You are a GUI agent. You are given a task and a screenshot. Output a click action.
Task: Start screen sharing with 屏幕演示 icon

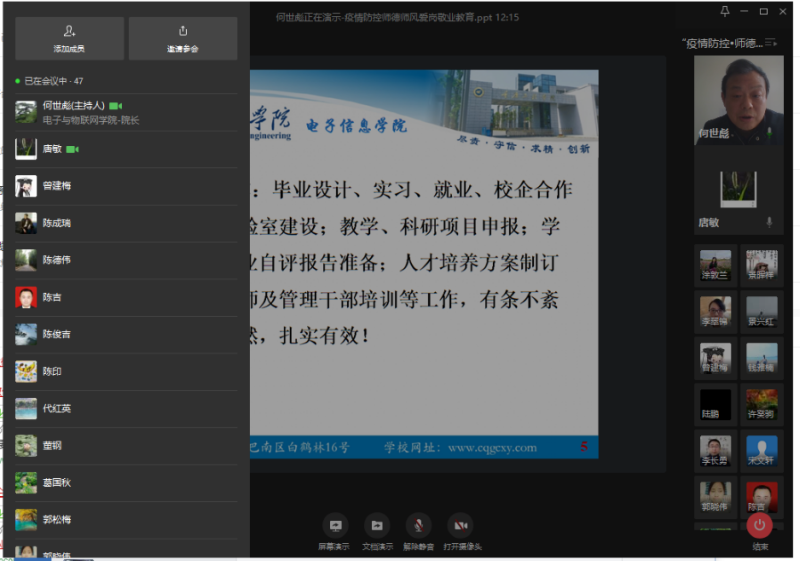(x=335, y=525)
